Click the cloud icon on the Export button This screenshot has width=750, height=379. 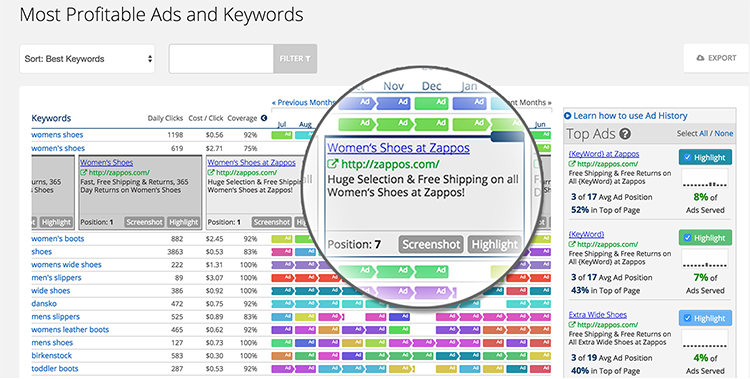[700, 58]
